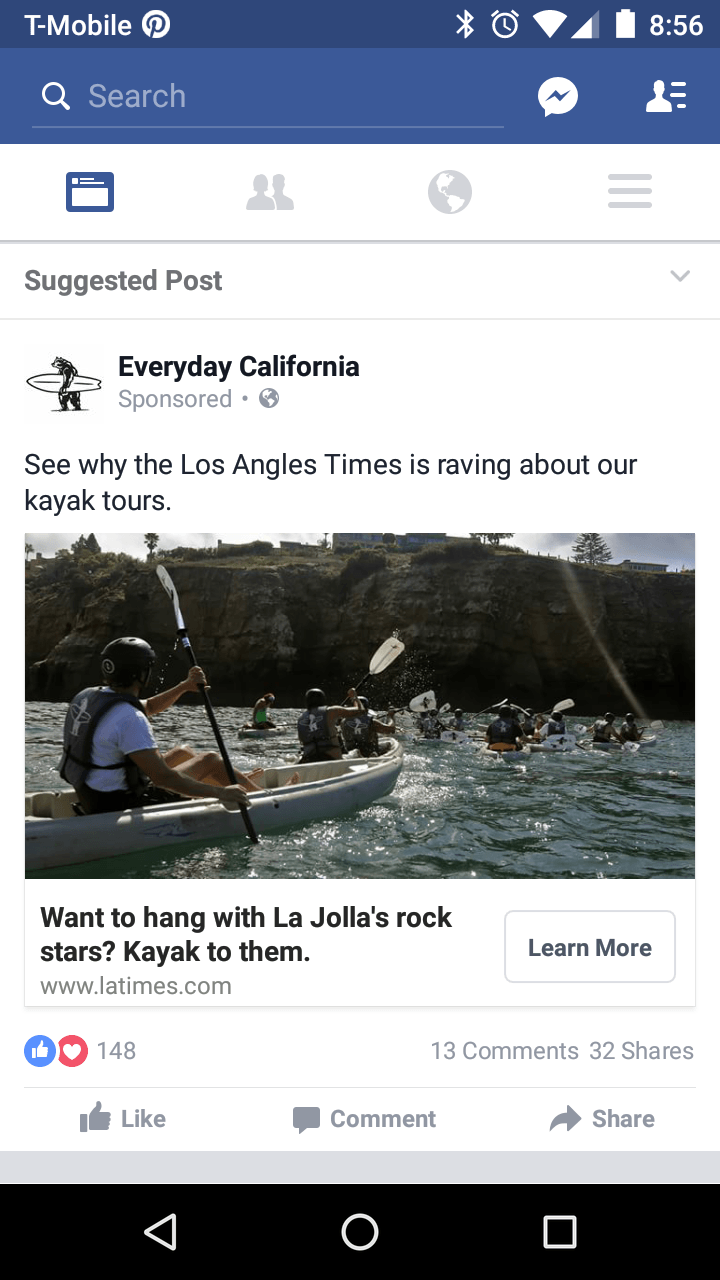Screen dimensions: 720x1280
Task: Select the Friends tab icon
Action: pos(270,191)
